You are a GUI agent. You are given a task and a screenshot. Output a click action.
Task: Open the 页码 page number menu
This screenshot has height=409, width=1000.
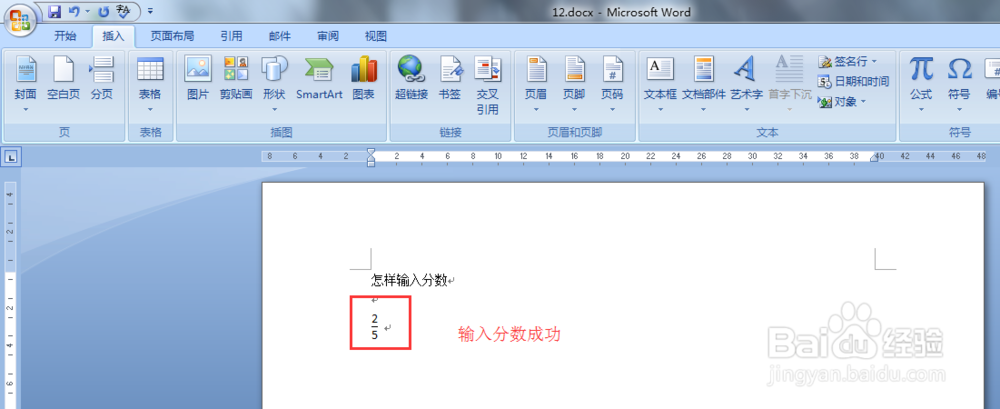click(612, 84)
